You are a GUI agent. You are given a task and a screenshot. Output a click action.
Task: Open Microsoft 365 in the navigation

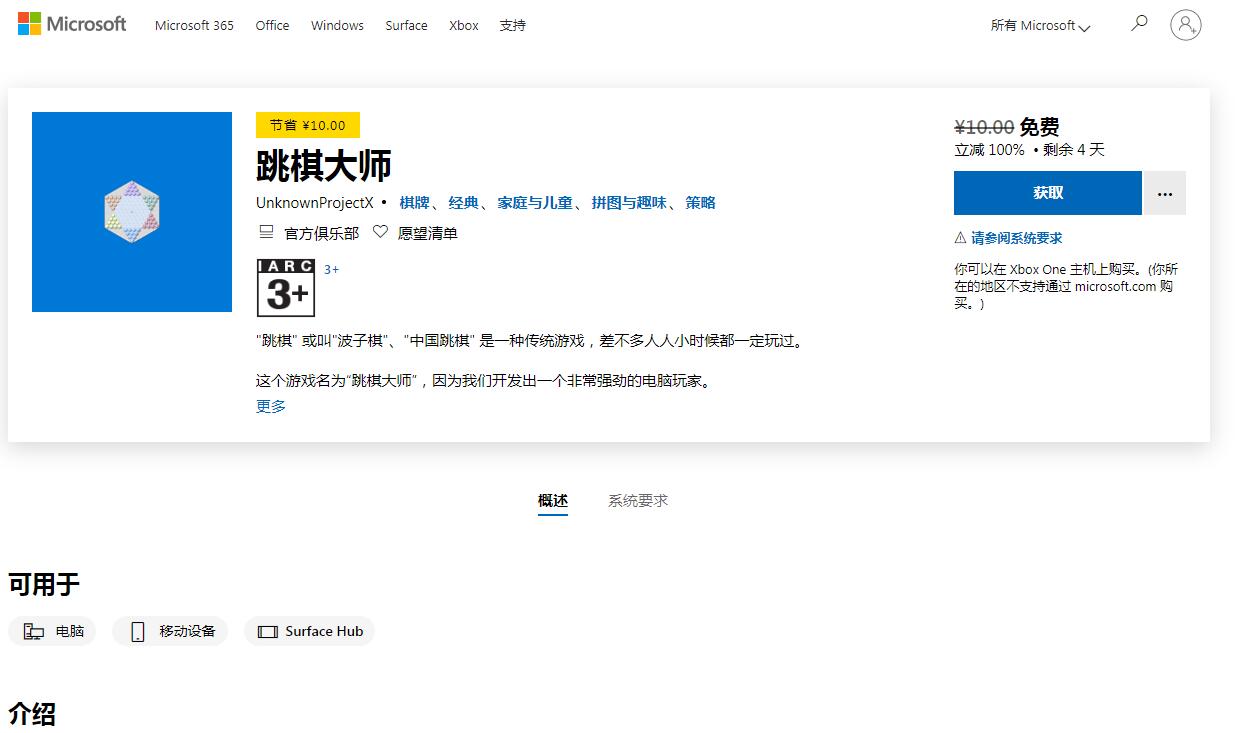[x=194, y=25]
